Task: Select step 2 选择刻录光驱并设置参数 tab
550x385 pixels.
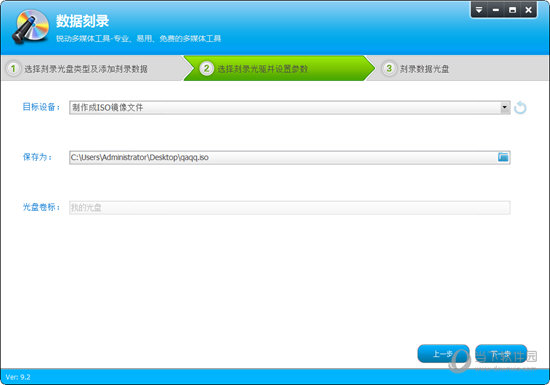Action: pyautogui.click(x=279, y=68)
